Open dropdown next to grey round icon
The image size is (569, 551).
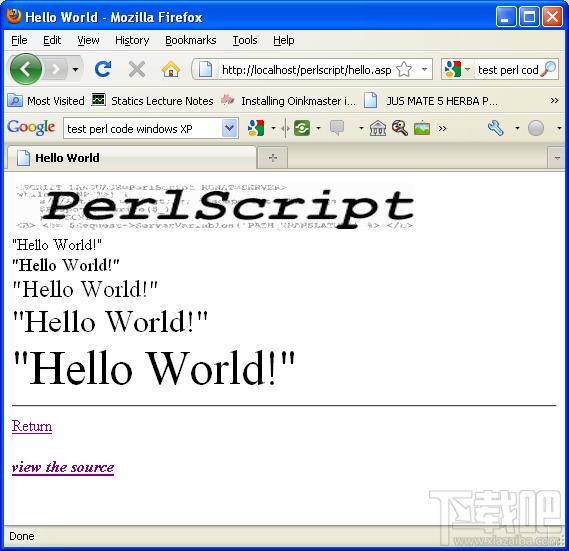[x=559, y=128]
